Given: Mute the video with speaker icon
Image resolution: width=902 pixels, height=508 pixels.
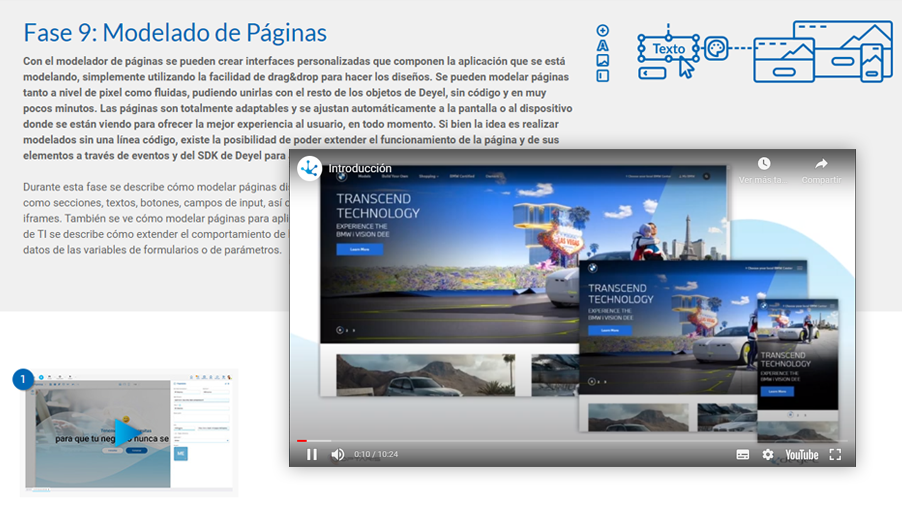Looking at the screenshot, I should (338, 454).
